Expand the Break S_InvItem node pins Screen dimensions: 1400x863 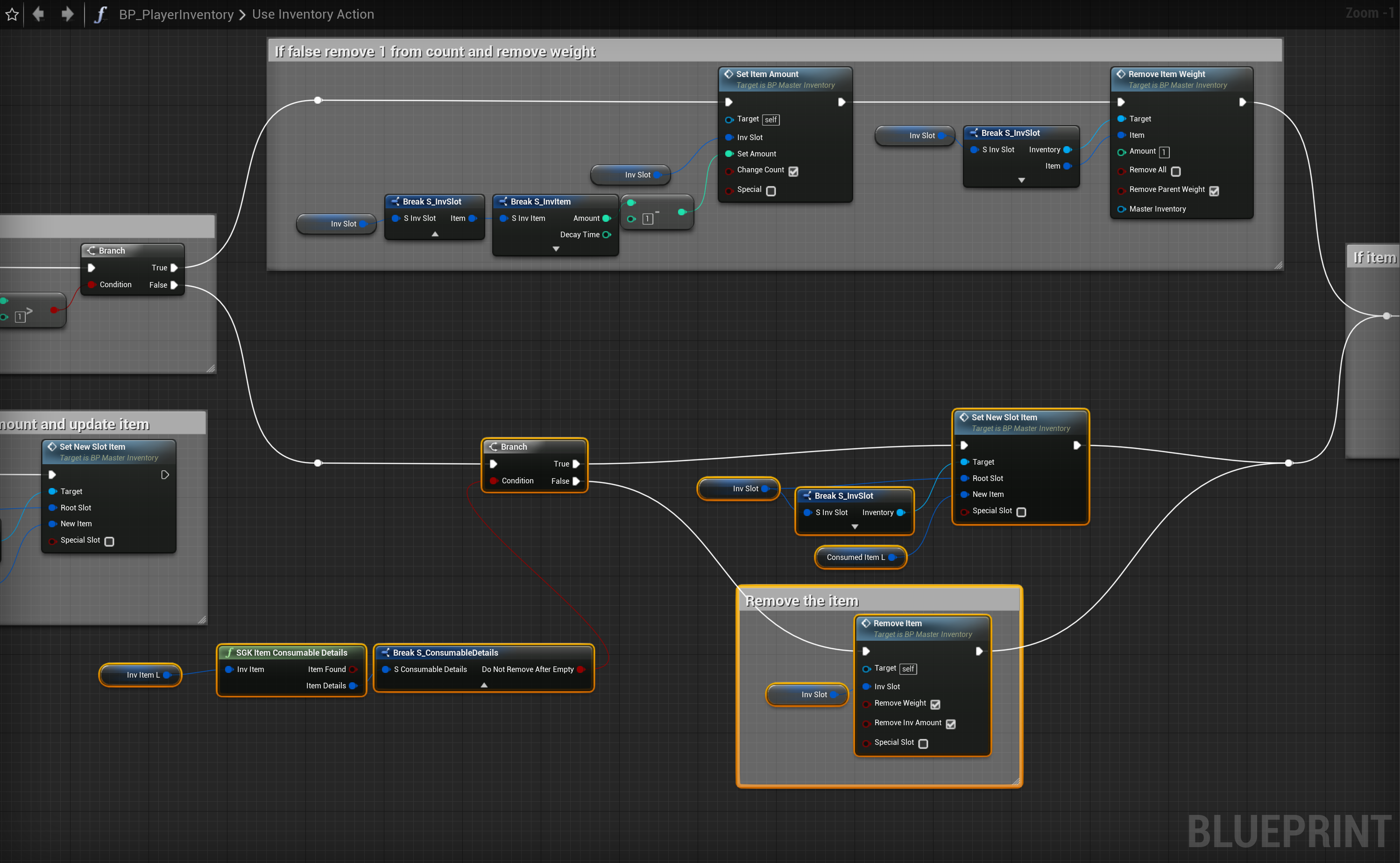[x=556, y=249]
